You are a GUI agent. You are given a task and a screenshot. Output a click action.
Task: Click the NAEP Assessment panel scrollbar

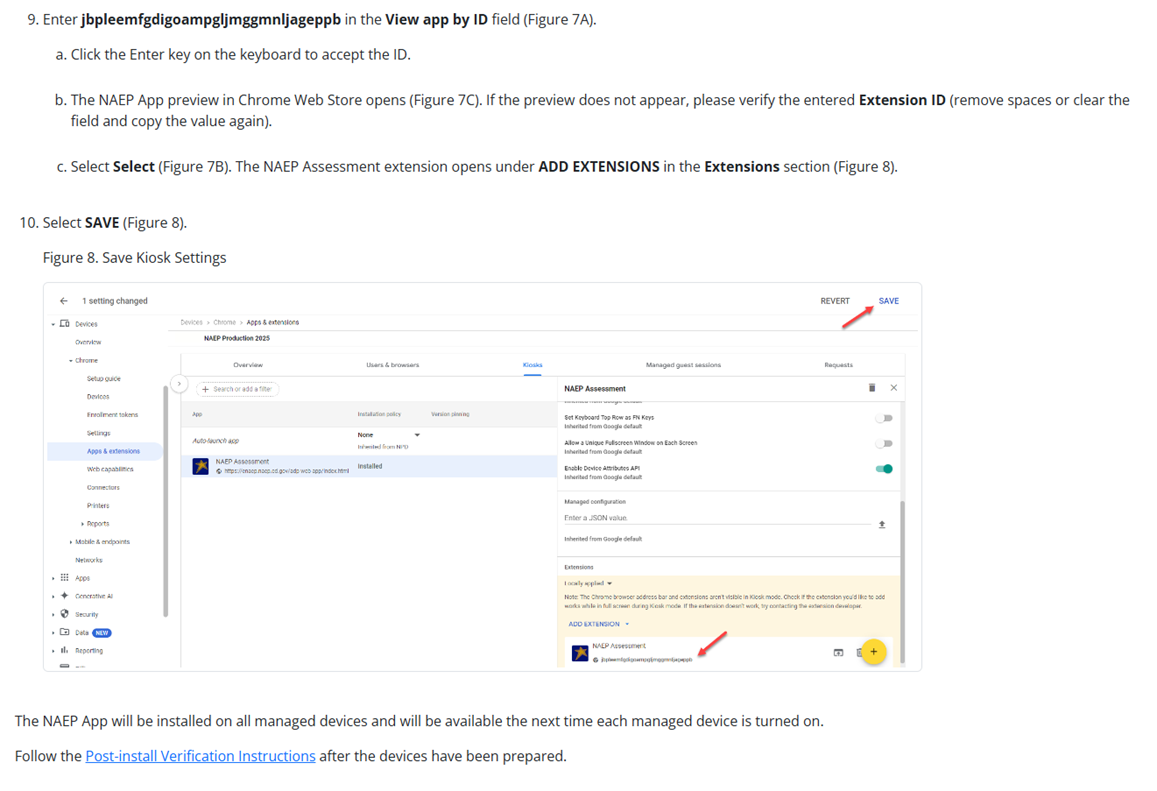click(902, 581)
